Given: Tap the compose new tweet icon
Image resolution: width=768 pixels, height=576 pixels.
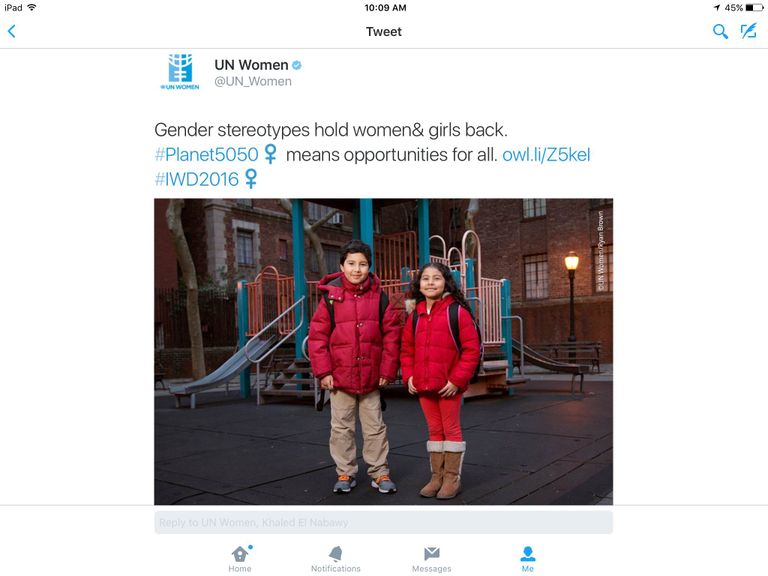Looking at the screenshot, I should pyautogui.click(x=748, y=32).
